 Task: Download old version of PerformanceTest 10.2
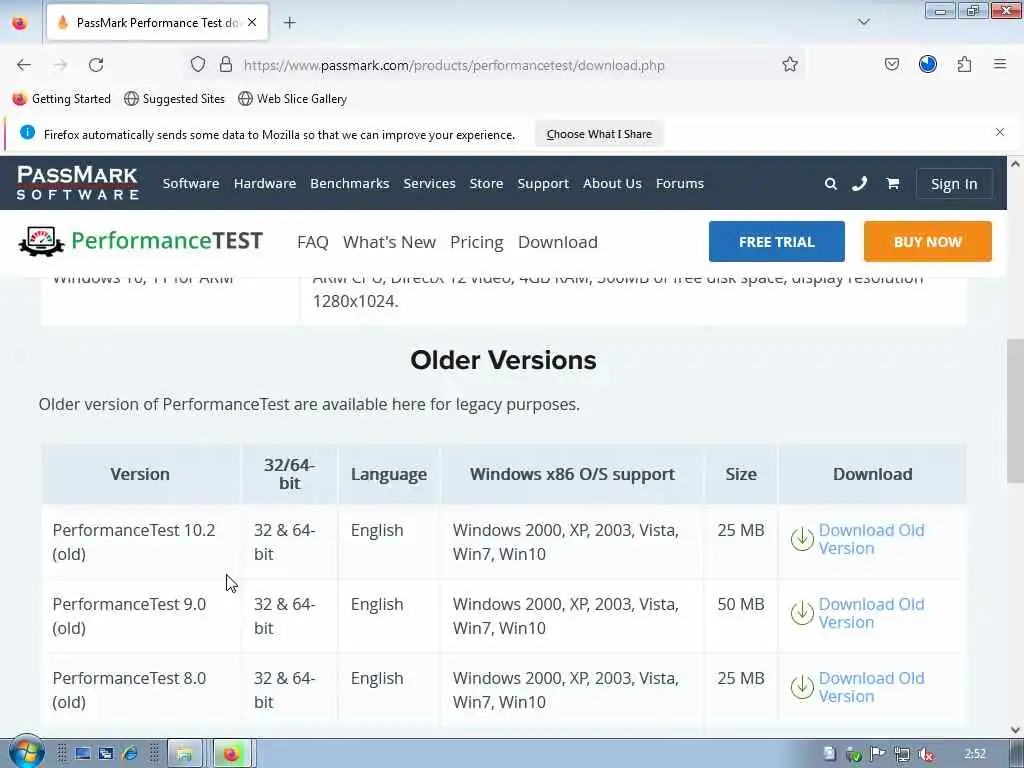[x=871, y=539]
